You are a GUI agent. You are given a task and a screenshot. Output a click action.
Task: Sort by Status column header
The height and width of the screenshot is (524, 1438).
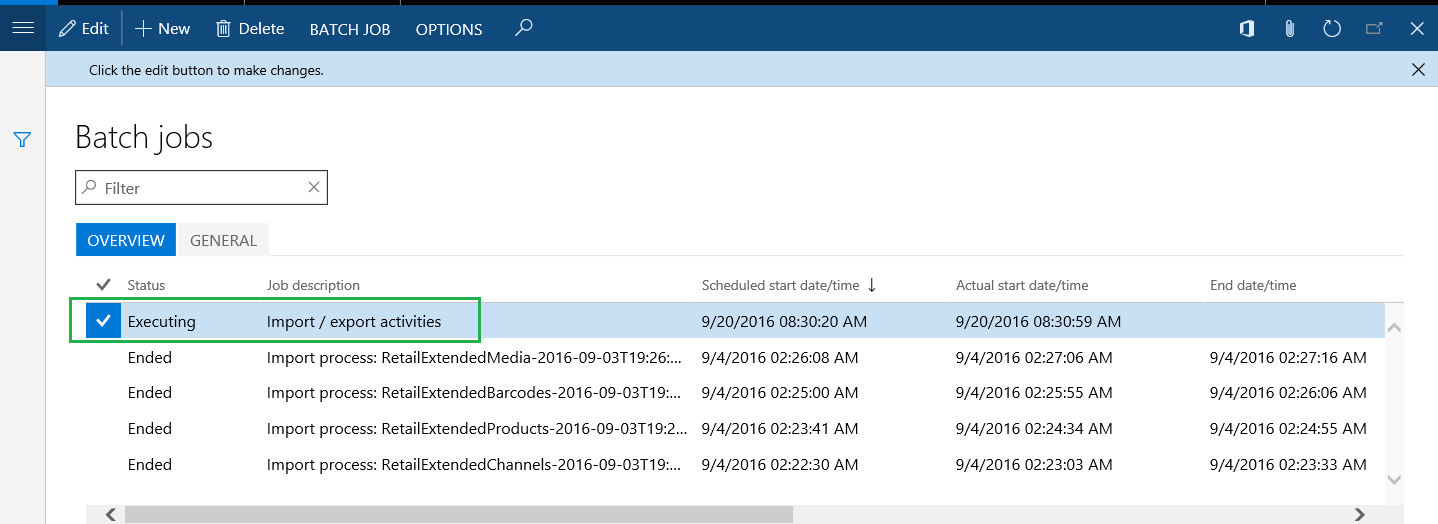click(146, 285)
